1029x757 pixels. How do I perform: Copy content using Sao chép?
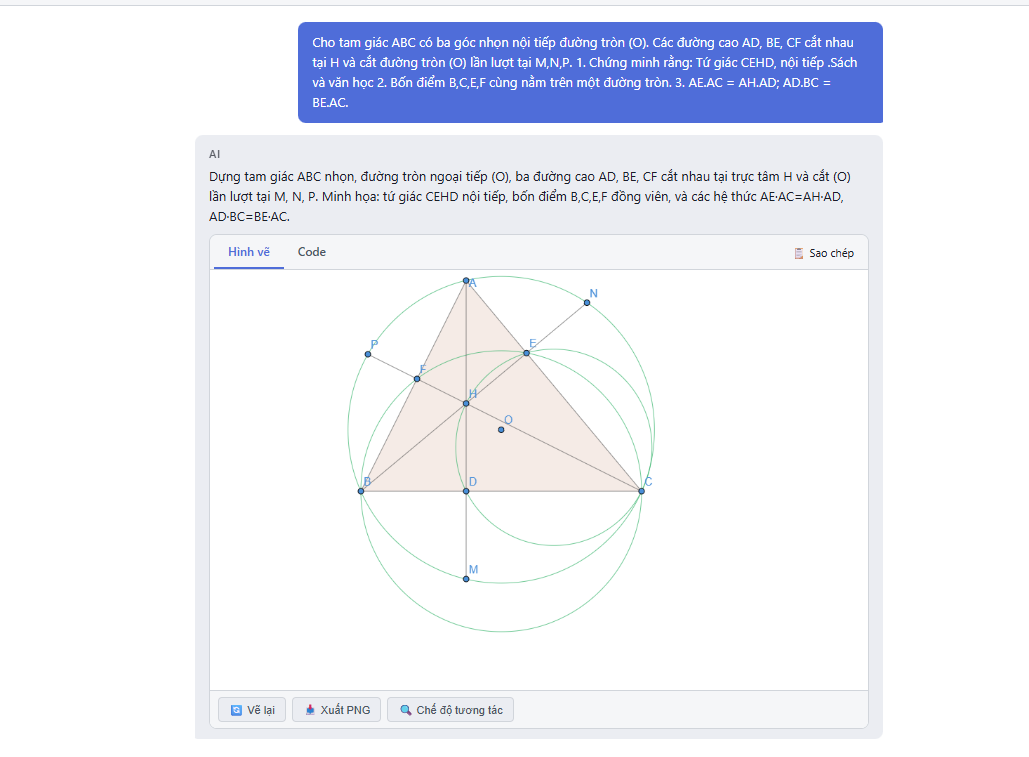click(x=826, y=253)
